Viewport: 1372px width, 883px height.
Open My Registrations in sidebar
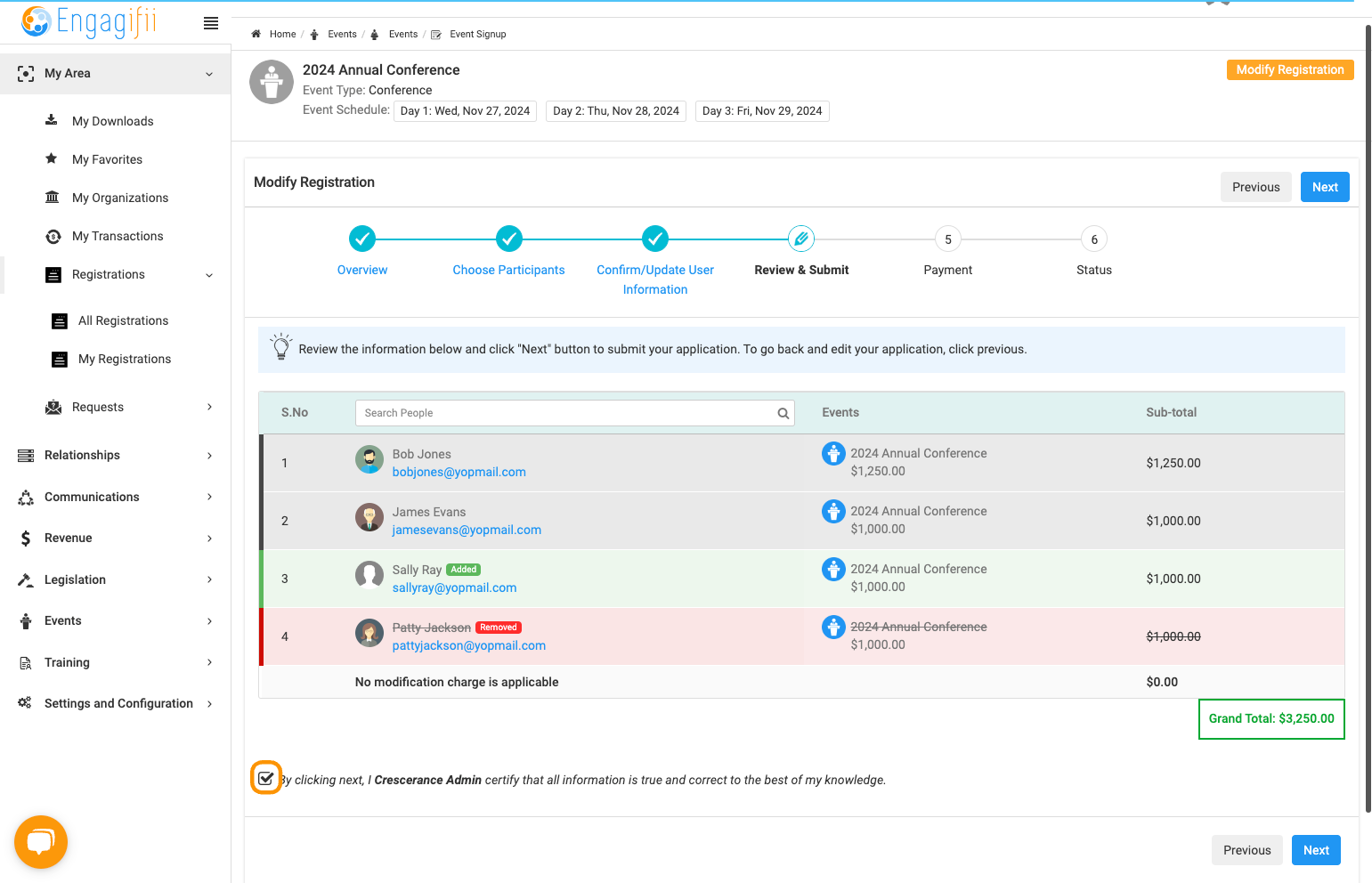[x=125, y=359]
